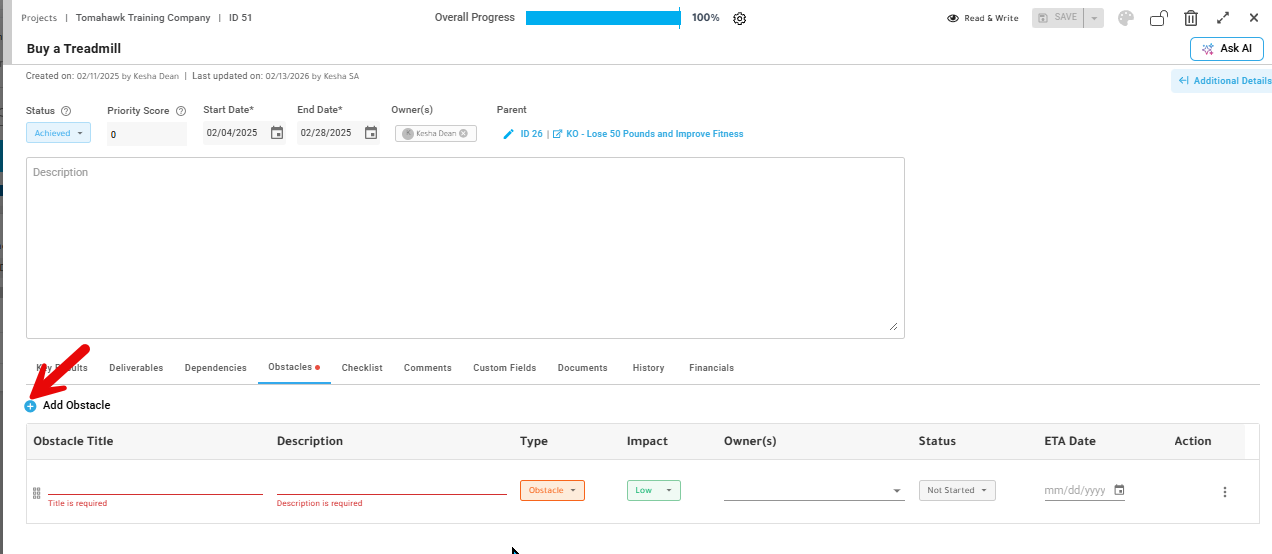This screenshot has width=1272, height=554.
Task: Open the Low impact dropdown
Action: click(x=654, y=490)
